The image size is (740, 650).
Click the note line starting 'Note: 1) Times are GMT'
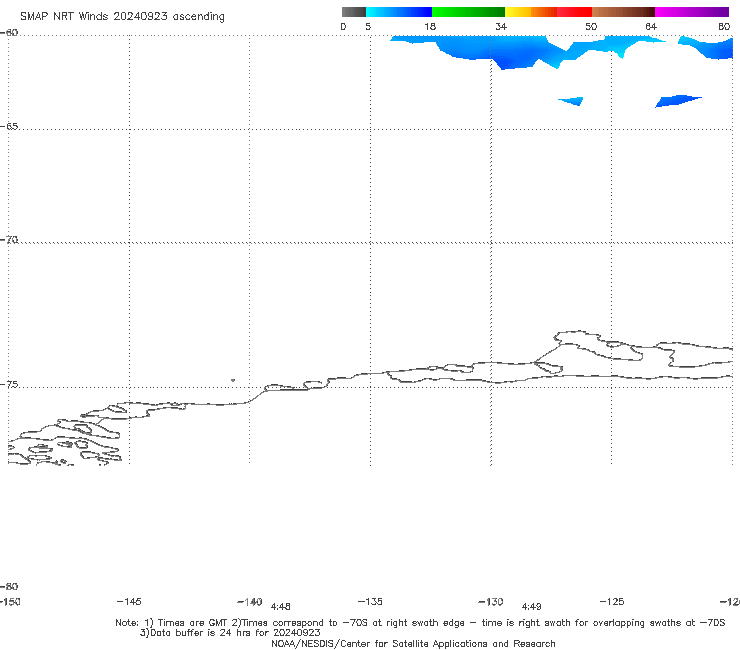coord(420,623)
